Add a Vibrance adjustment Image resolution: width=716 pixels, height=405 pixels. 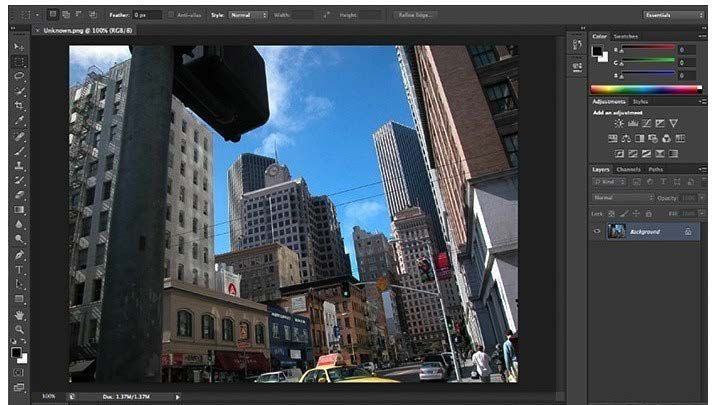click(674, 123)
